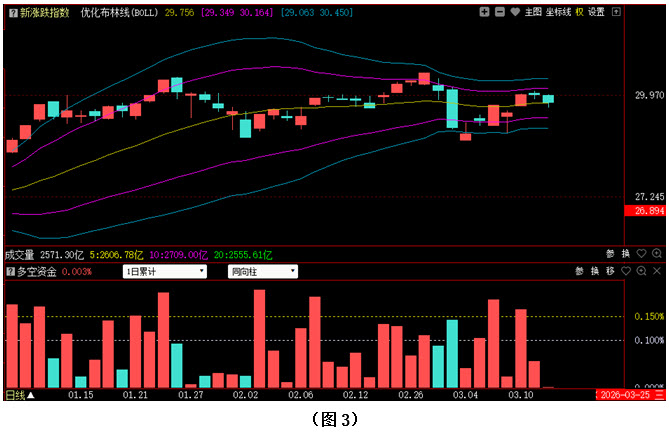Click the 参 parameters icon in 成交量 row
Viewport: 669px width, 440px height.
point(609,253)
